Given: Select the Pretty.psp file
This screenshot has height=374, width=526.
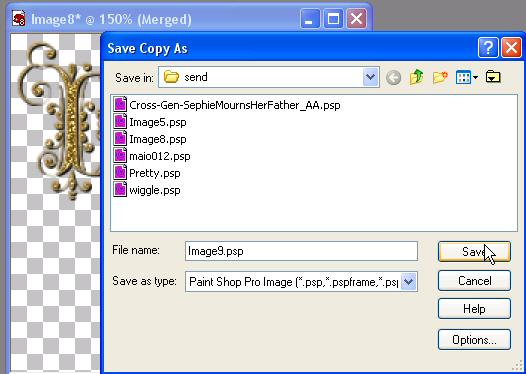Looking at the screenshot, I should (x=147, y=173).
